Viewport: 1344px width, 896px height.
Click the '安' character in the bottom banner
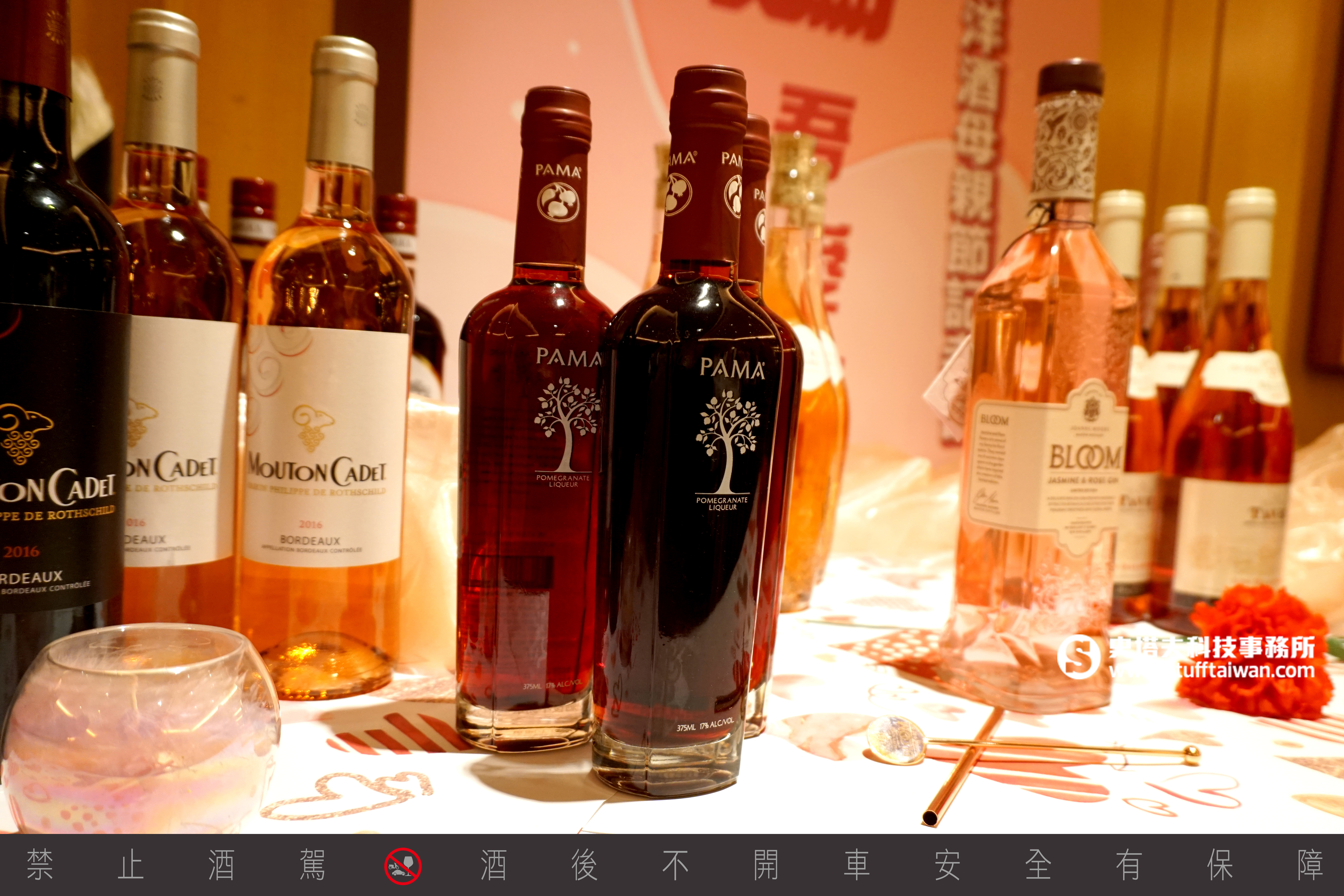(948, 865)
